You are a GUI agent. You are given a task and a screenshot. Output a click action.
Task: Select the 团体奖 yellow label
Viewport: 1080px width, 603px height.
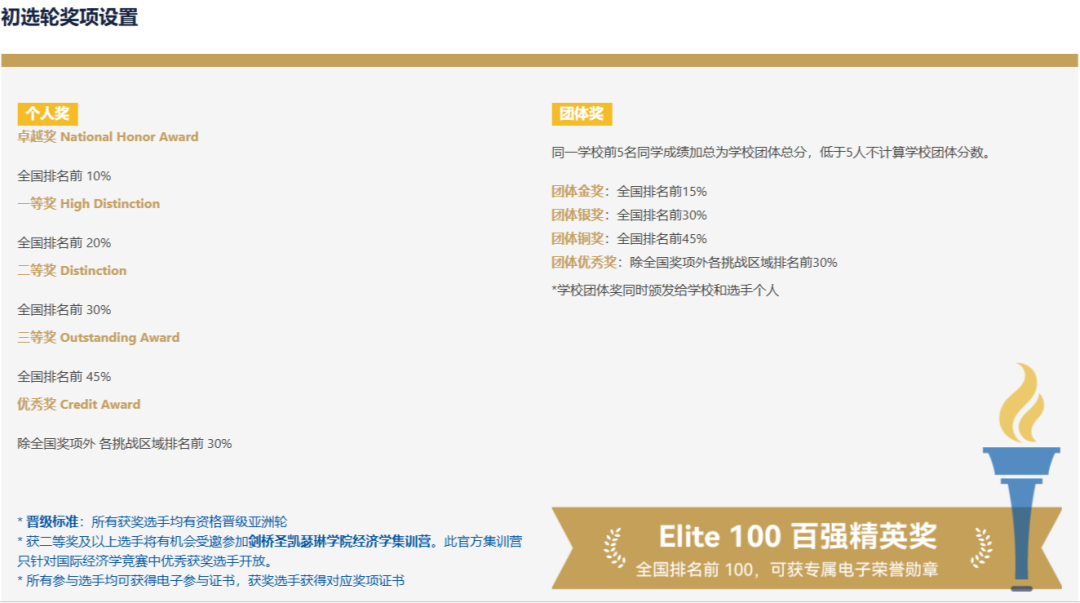click(581, 114)
